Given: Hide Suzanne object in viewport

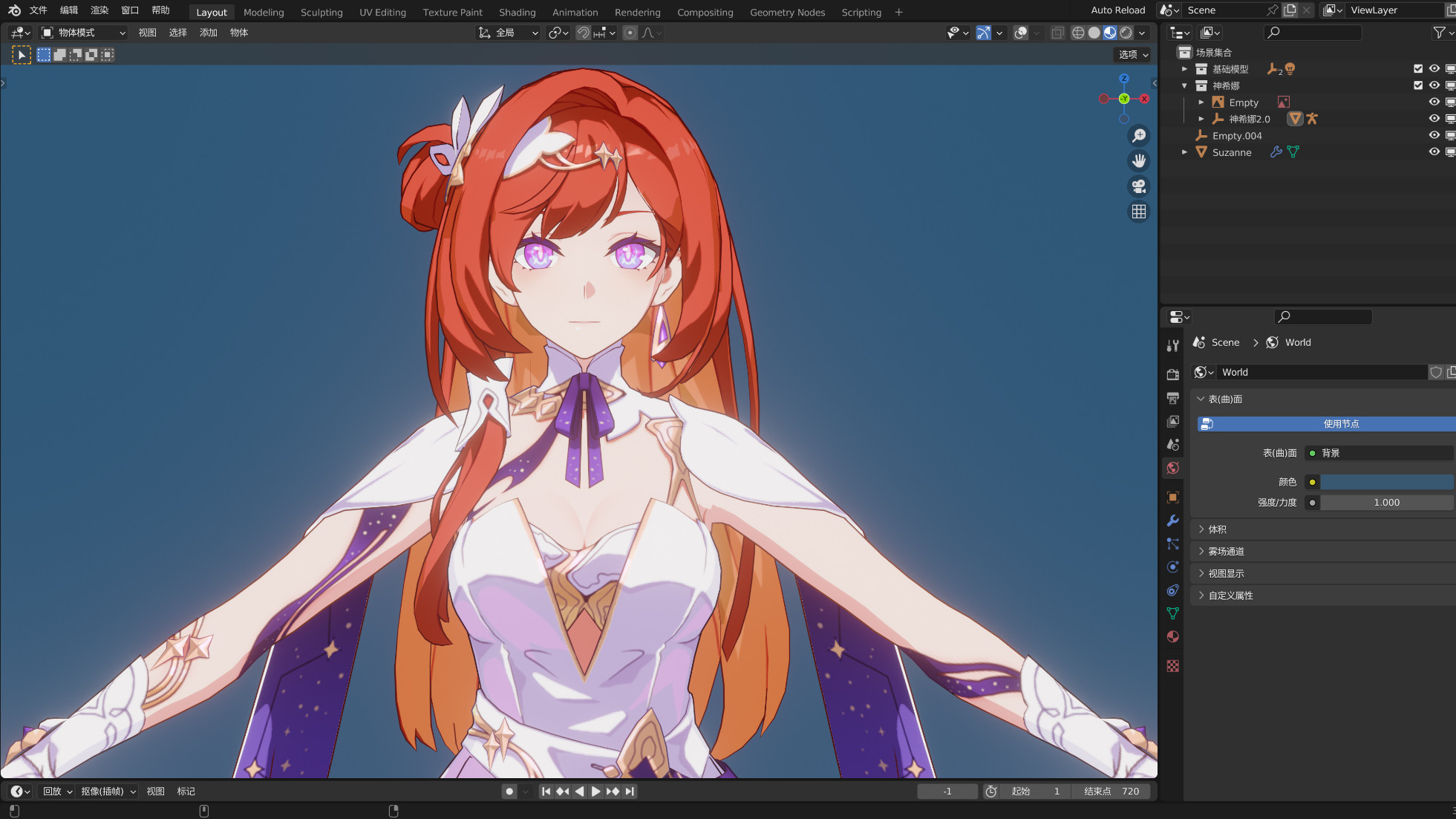Looking at the screenshot, I should [1434, 152].
